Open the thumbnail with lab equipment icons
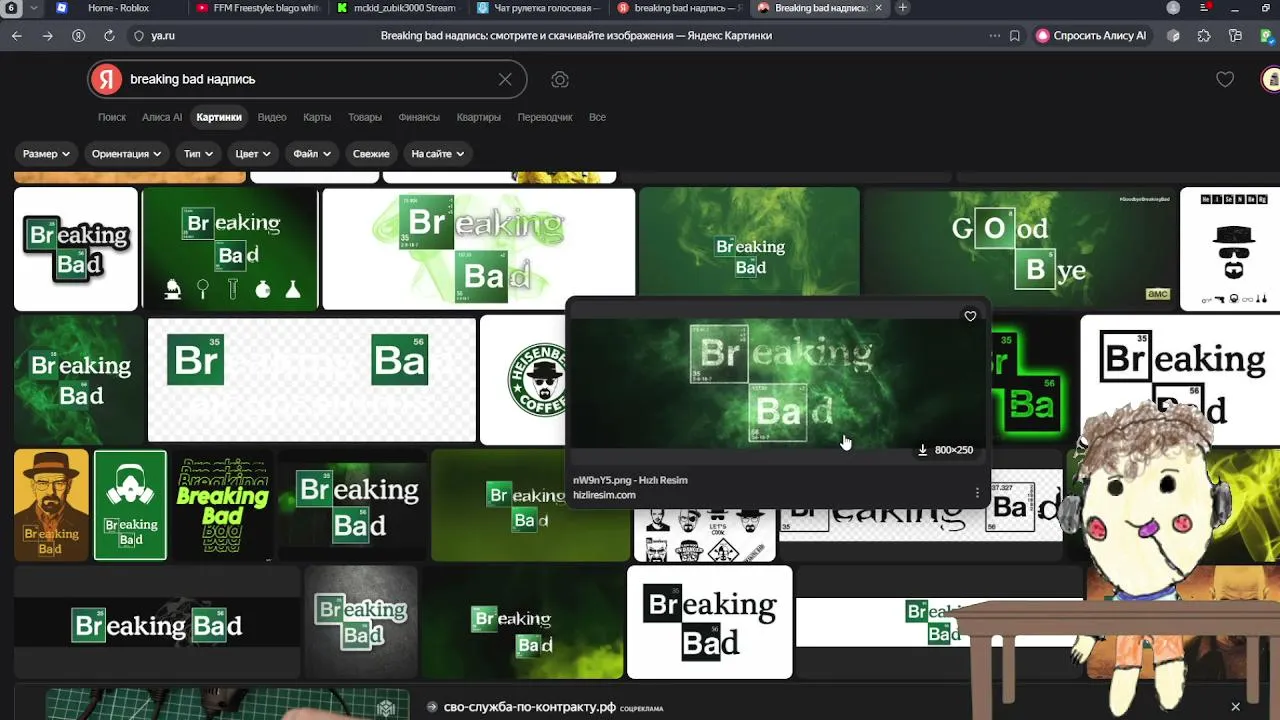The height and width of the screenshot is (720, 1280). (230, 249)
